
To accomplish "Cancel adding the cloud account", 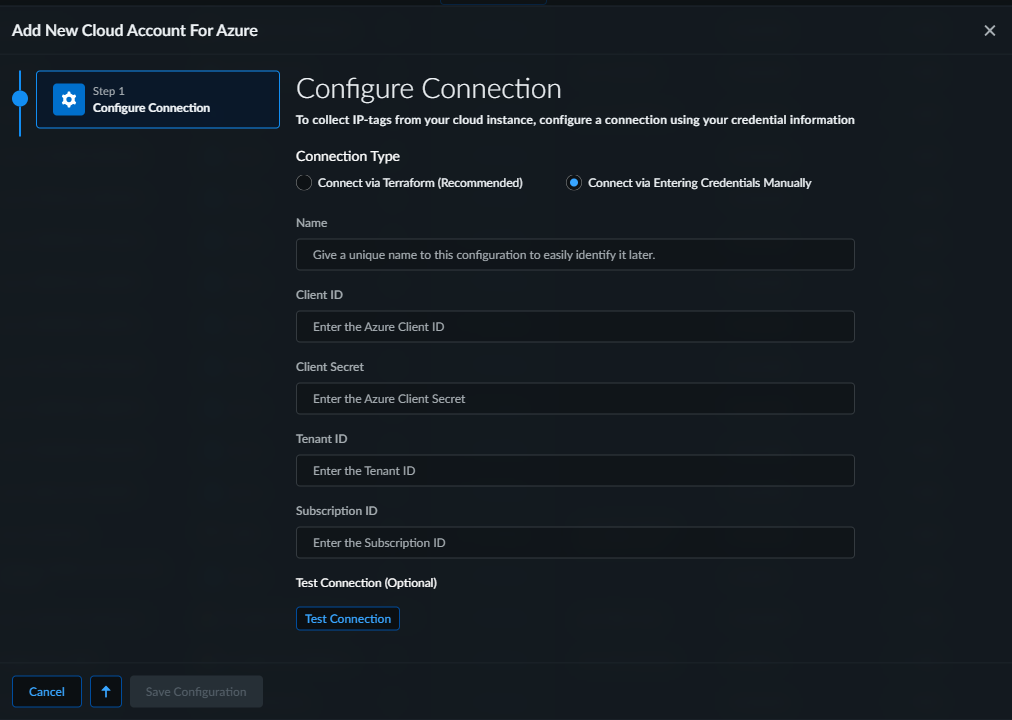I will click(x=47, y=692).
